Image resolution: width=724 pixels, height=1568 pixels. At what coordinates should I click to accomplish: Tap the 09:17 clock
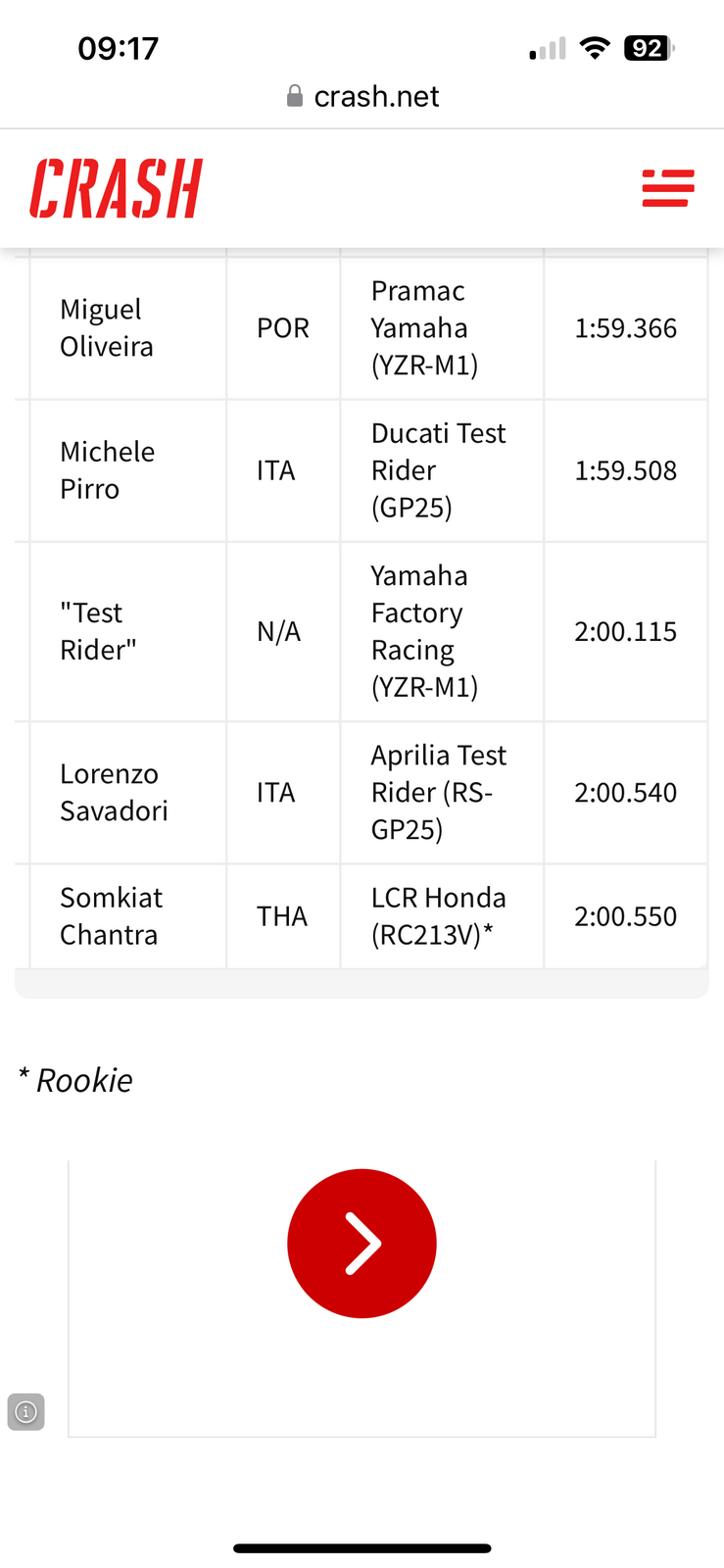click(118, 48)
